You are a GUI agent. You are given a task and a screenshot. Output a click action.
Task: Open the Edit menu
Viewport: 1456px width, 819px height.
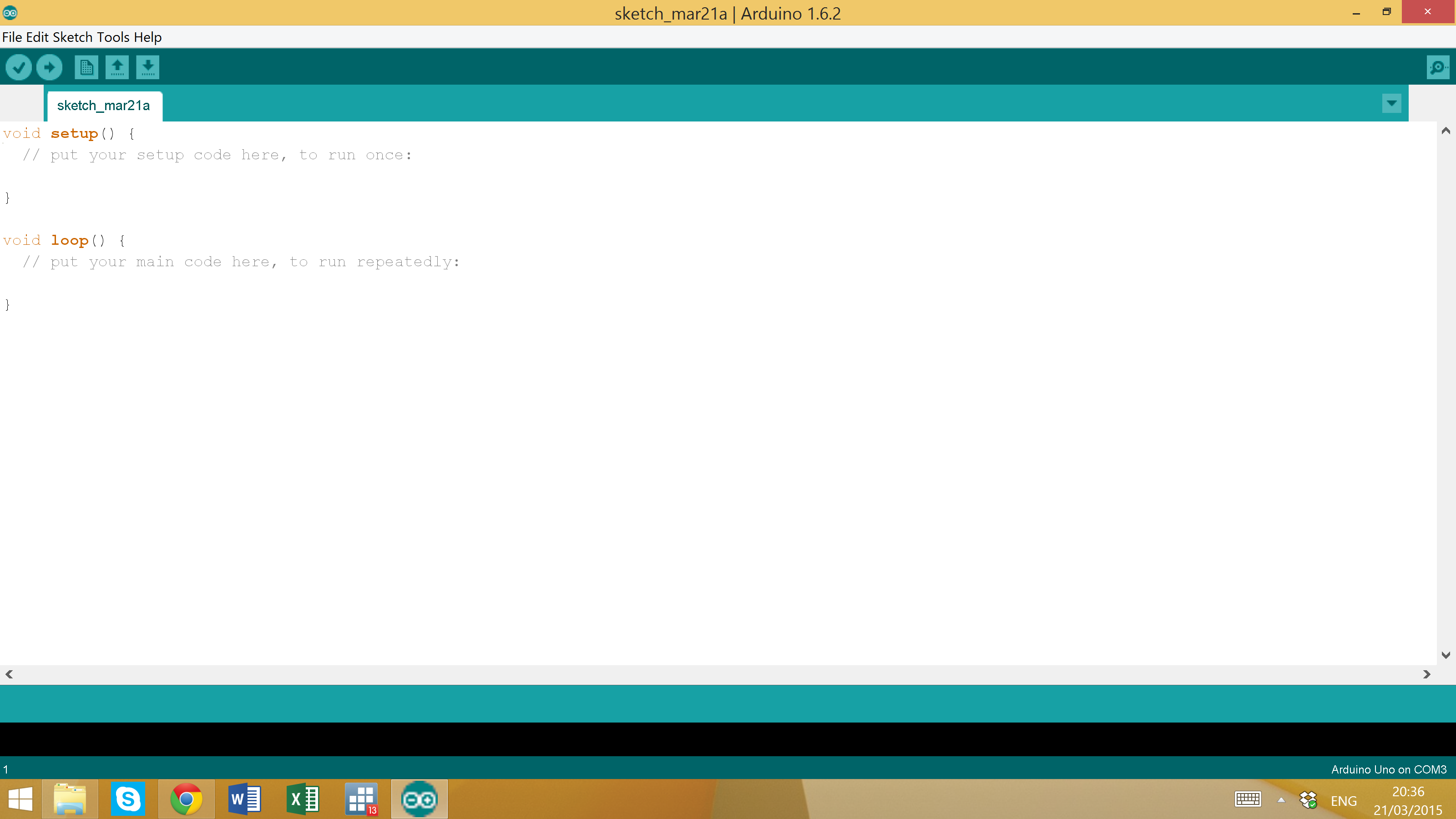coord(37,37)
